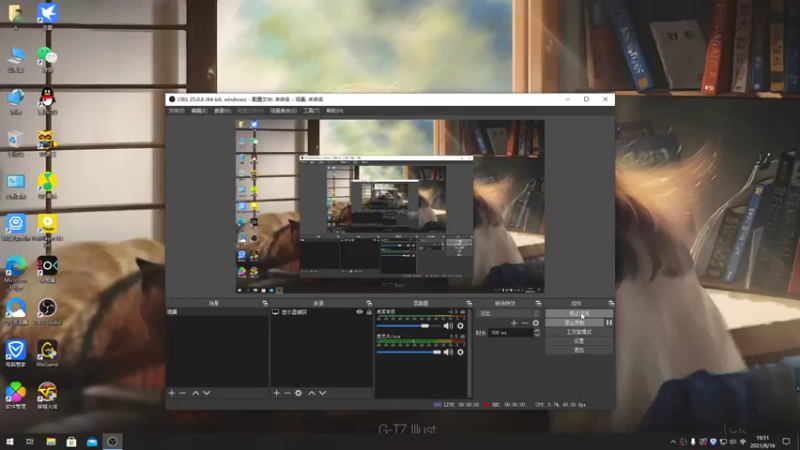
Task: Increase transition duration with up arrow
Action: (x=537, y=330)
